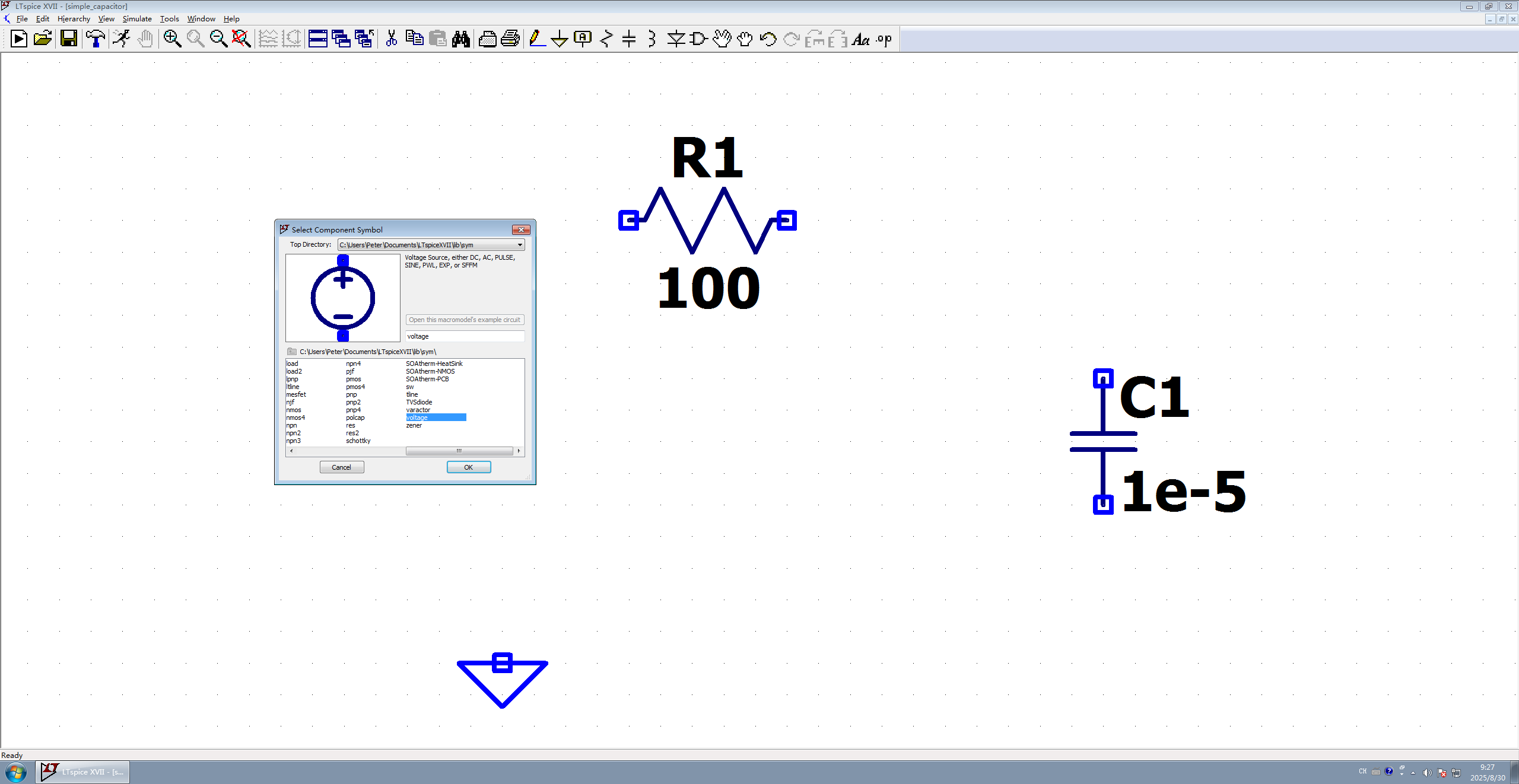Open the Simulate menu
1519x784 pixels.
click(x=136, y=19)
